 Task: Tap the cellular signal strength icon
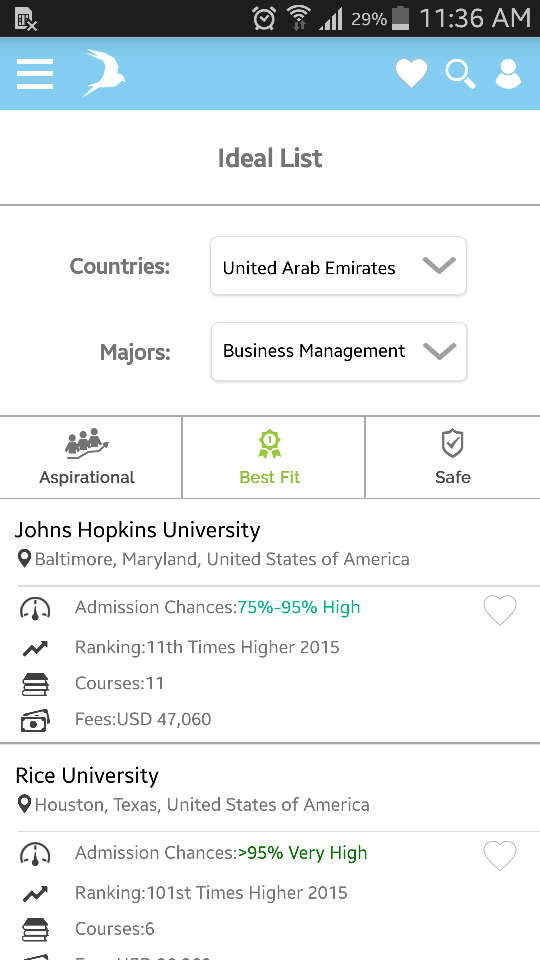click(331, 20)
